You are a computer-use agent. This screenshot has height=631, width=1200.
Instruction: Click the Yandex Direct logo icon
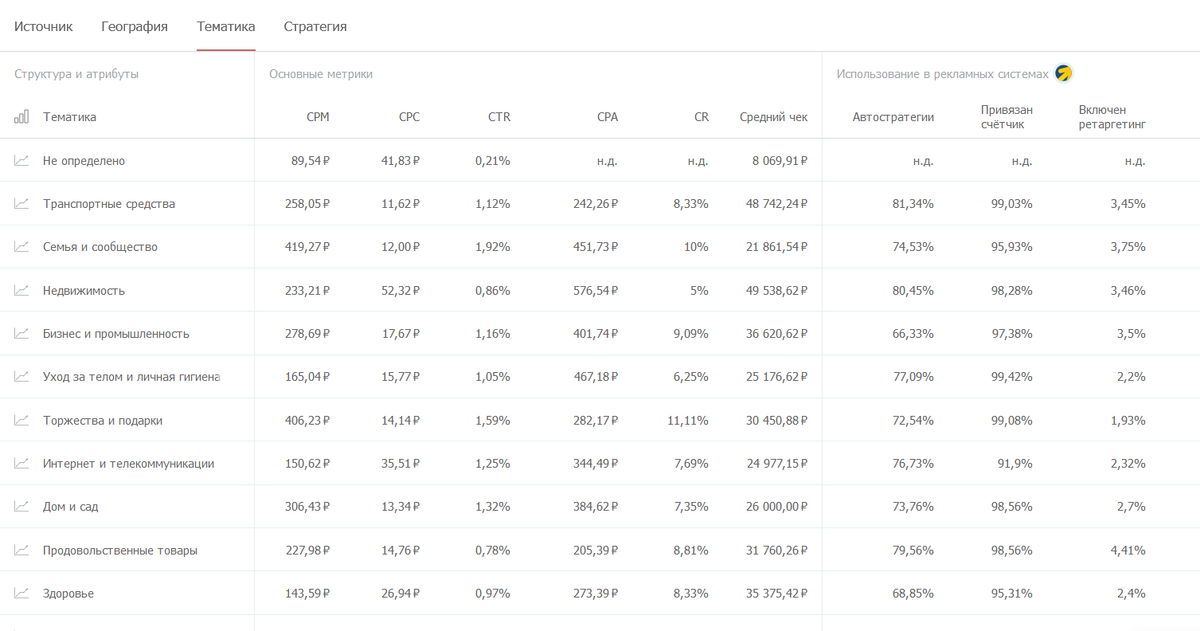(x=1063, y=74)
